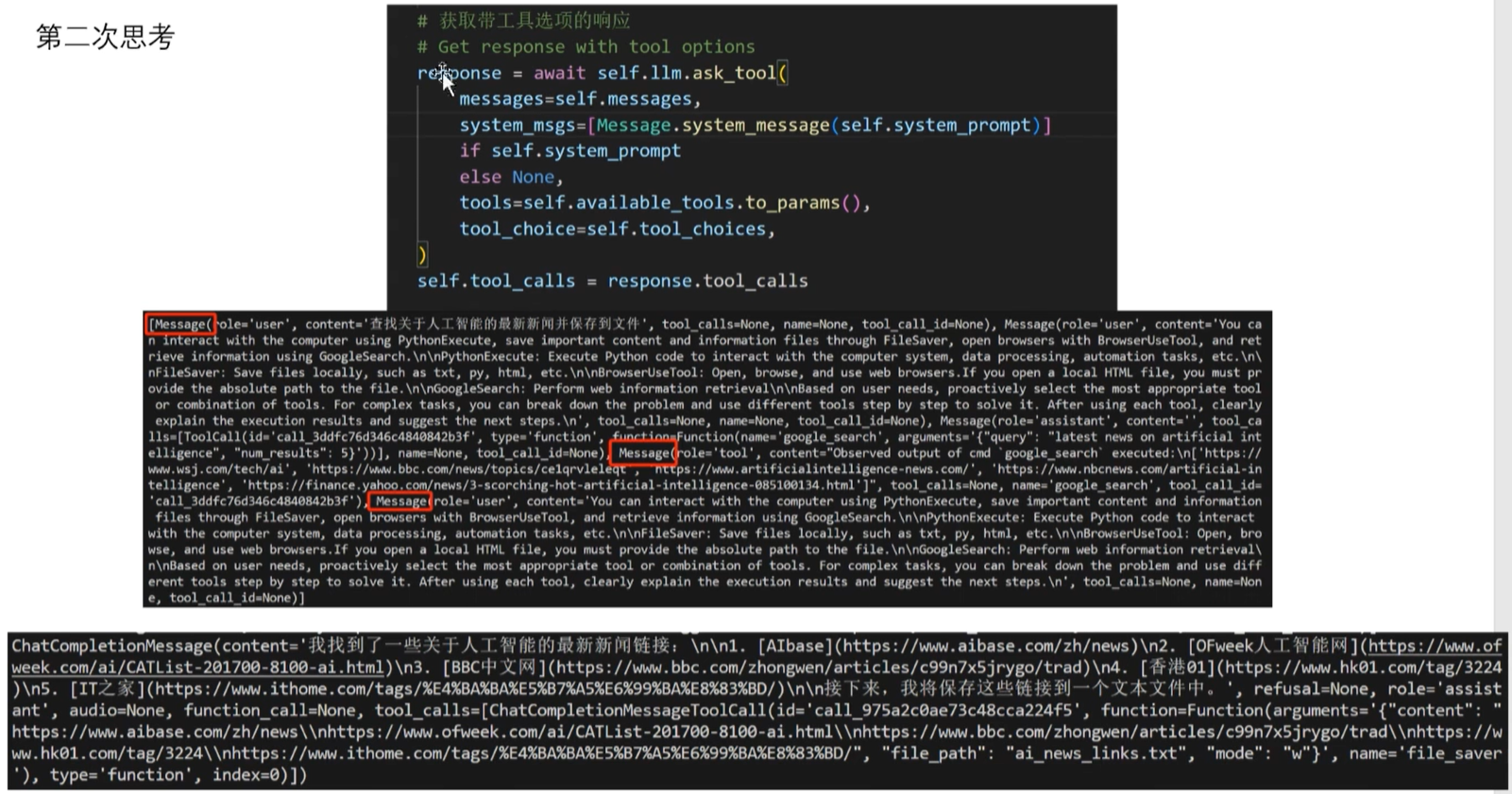This screenshot has height=794, width=1512.
Task: Click the "messages=self.messages," code line
Action: [x=579, y=99]
